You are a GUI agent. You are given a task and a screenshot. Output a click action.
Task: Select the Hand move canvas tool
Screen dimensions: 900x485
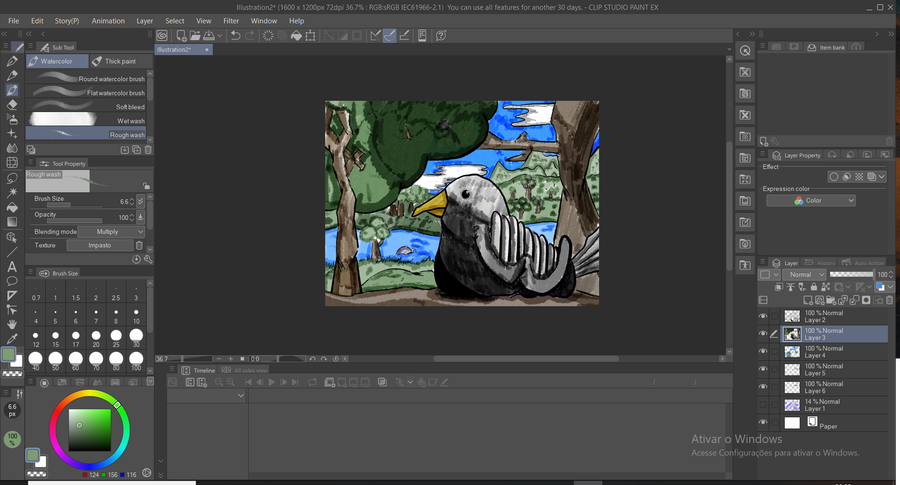click(12, 324)
